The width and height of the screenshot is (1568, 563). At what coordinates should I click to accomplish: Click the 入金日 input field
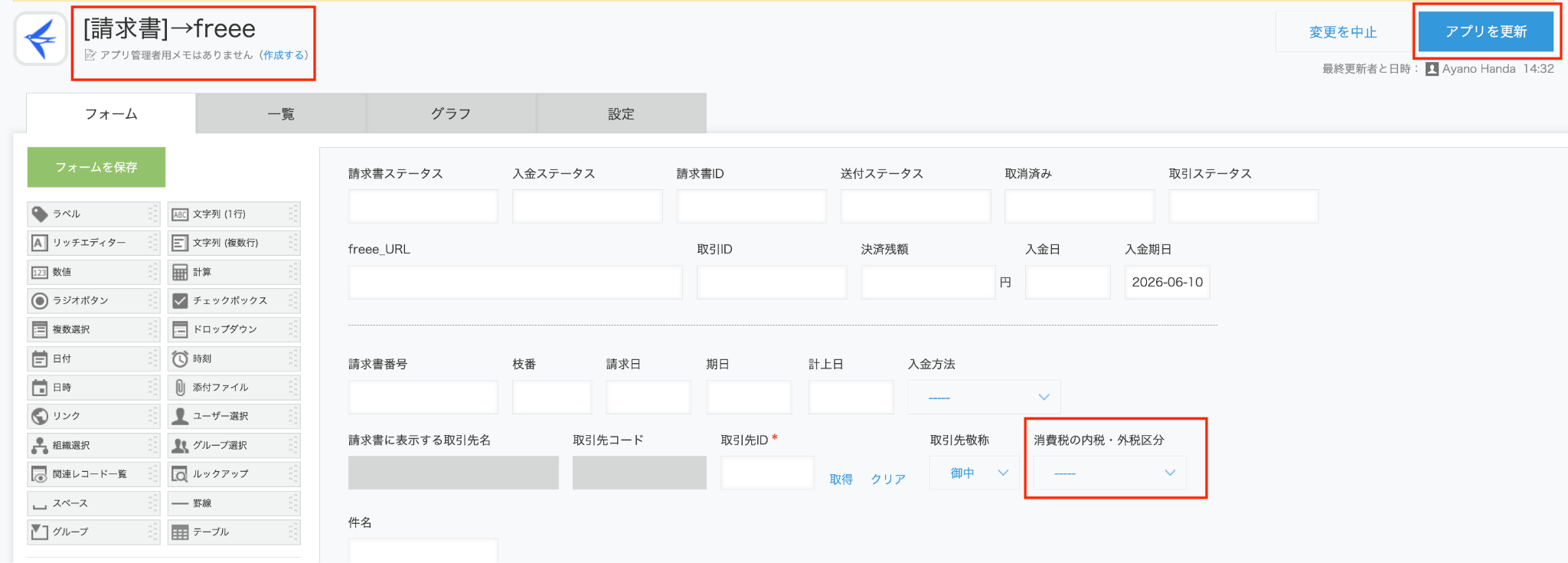pos(1067,282)
